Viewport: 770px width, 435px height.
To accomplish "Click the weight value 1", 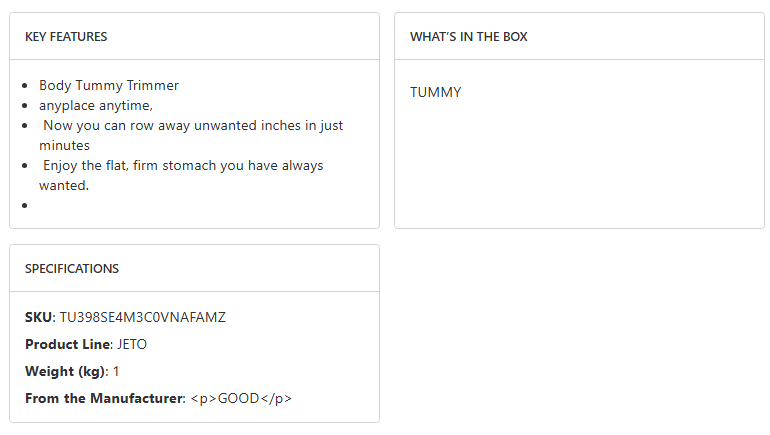I will click(x=116, y=372).
